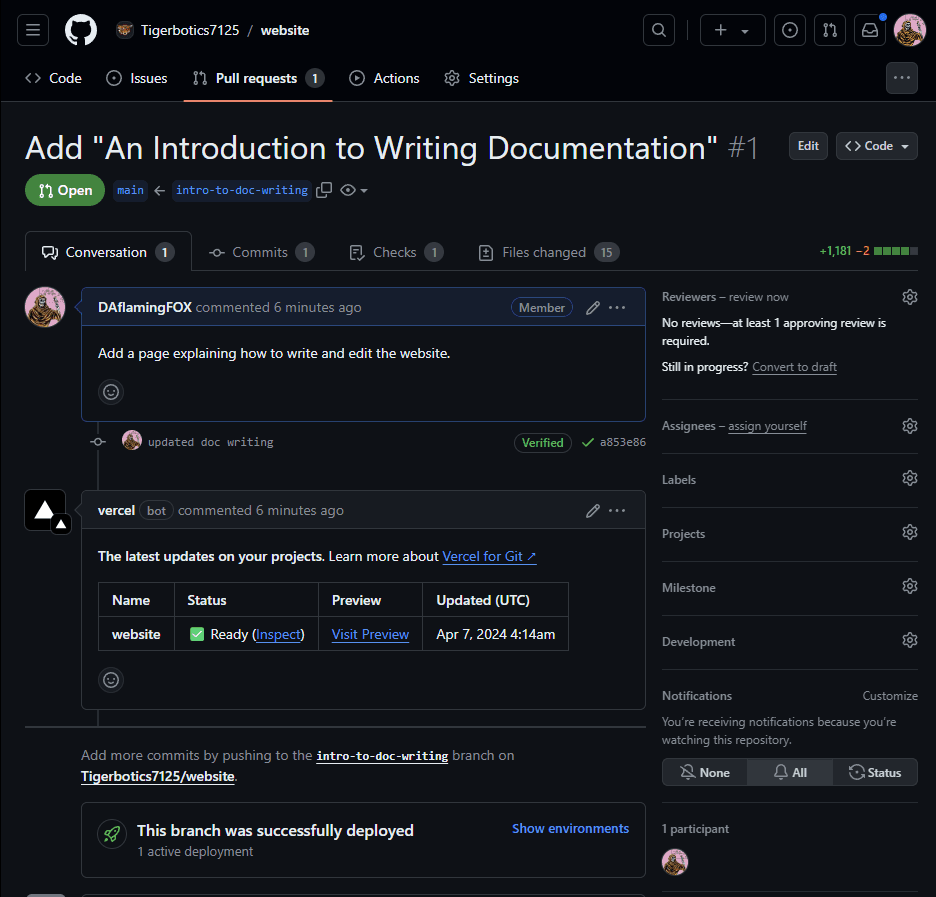Click the diffstat colored squares bar
Viewport: 936px width, 897px height.
(x=895, y=252)
